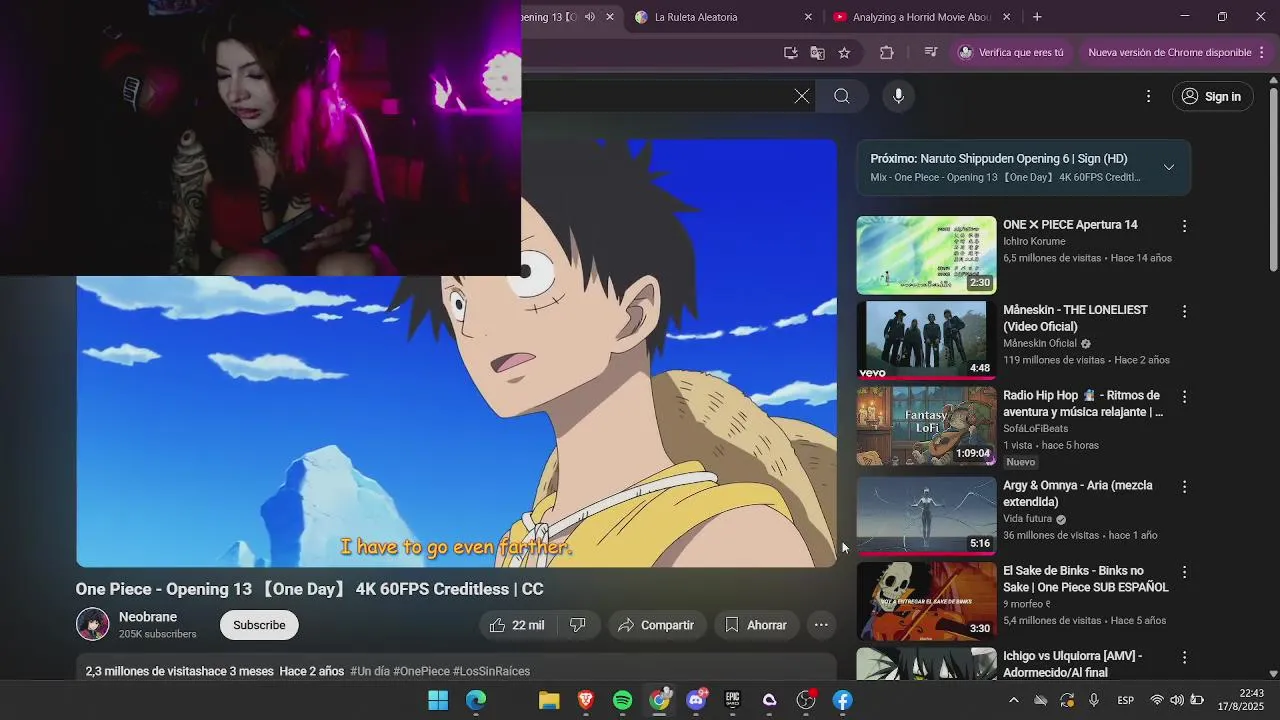This screenshot has width=1280, height=720.
Task: Click Nueva versión de Chrome disponible
Action: point(1169,52)
